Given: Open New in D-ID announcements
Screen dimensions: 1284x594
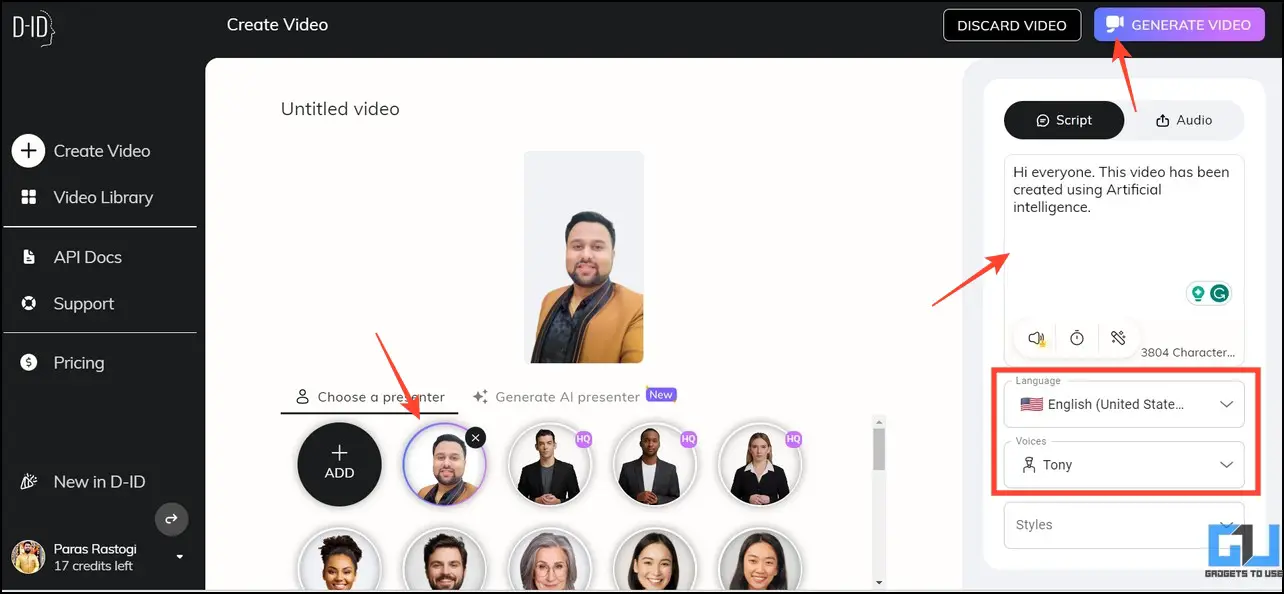Looking at the screenshot, I should [83, 482].
